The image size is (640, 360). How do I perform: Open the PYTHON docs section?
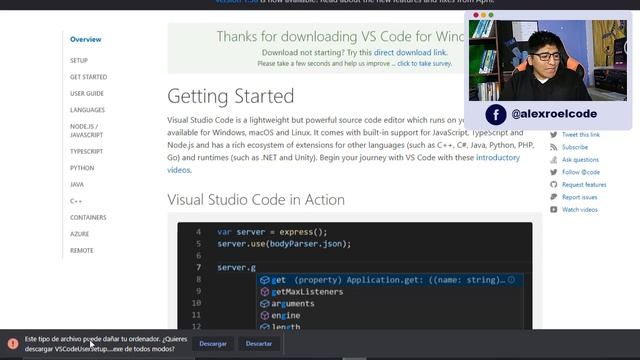point(82,168)
